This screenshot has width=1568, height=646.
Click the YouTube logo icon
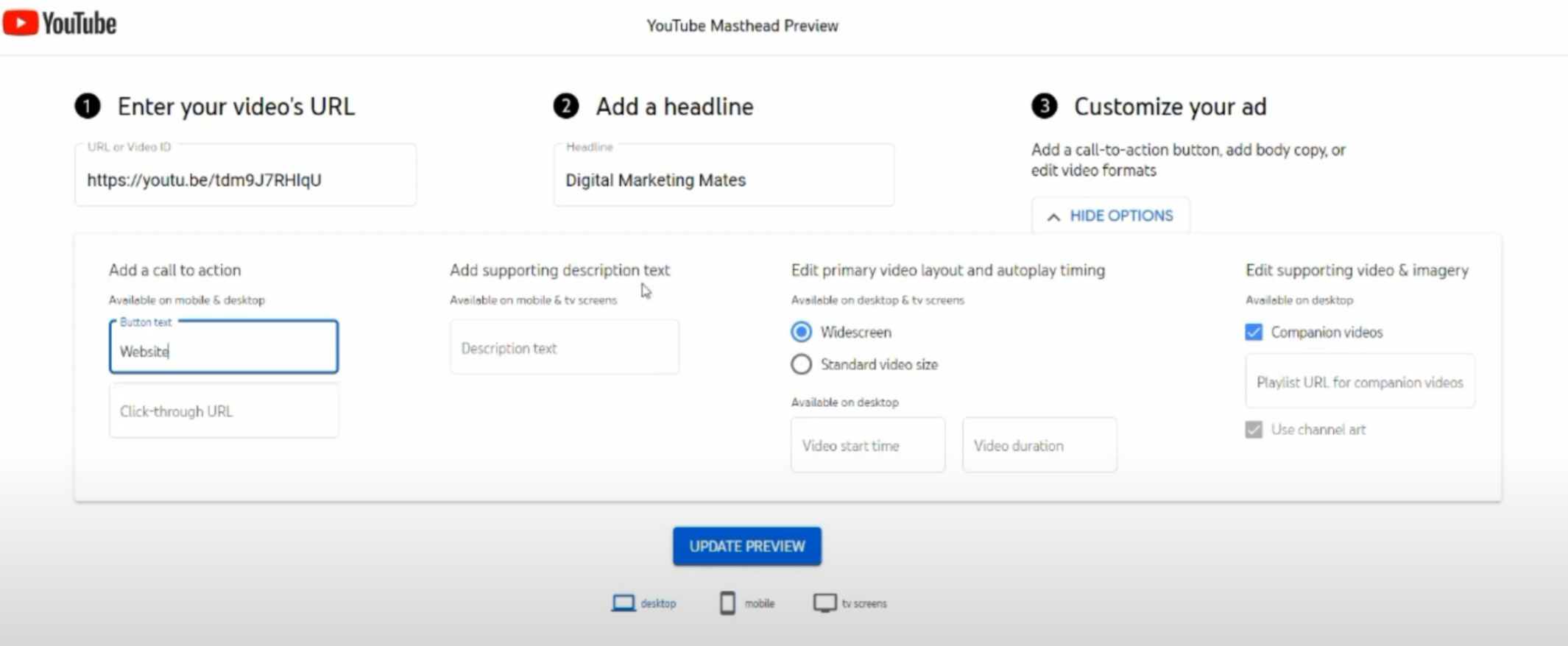[20, 23]
